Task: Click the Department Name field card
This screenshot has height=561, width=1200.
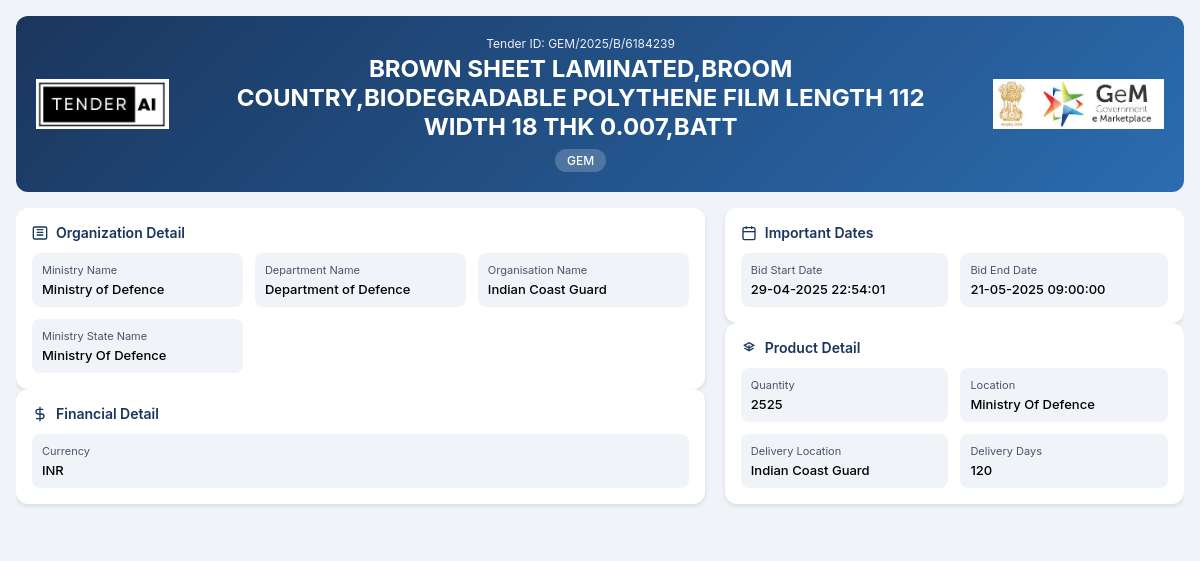Action: (360, 280)
